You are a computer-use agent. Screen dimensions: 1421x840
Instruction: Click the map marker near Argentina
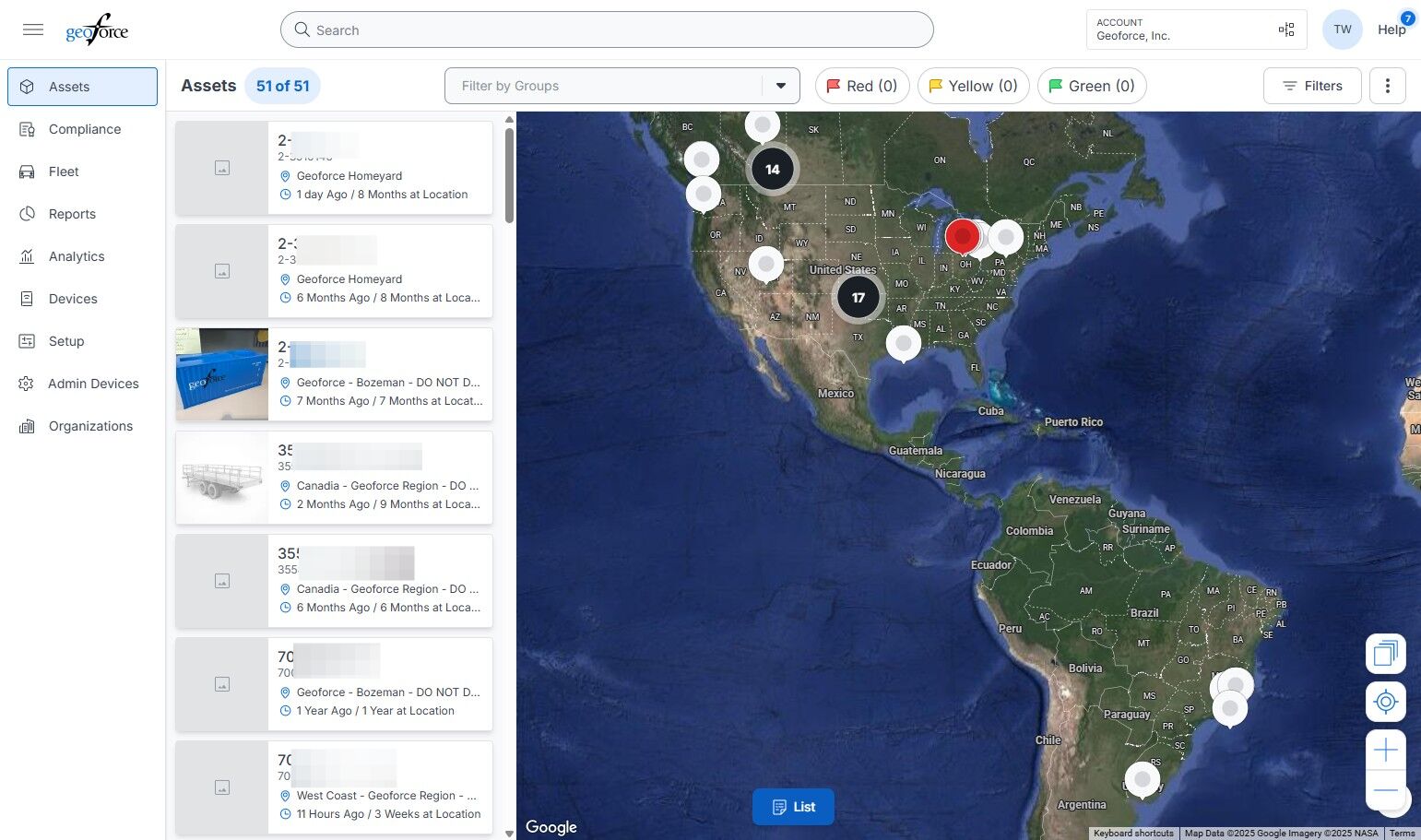(x=1143, y=780)
